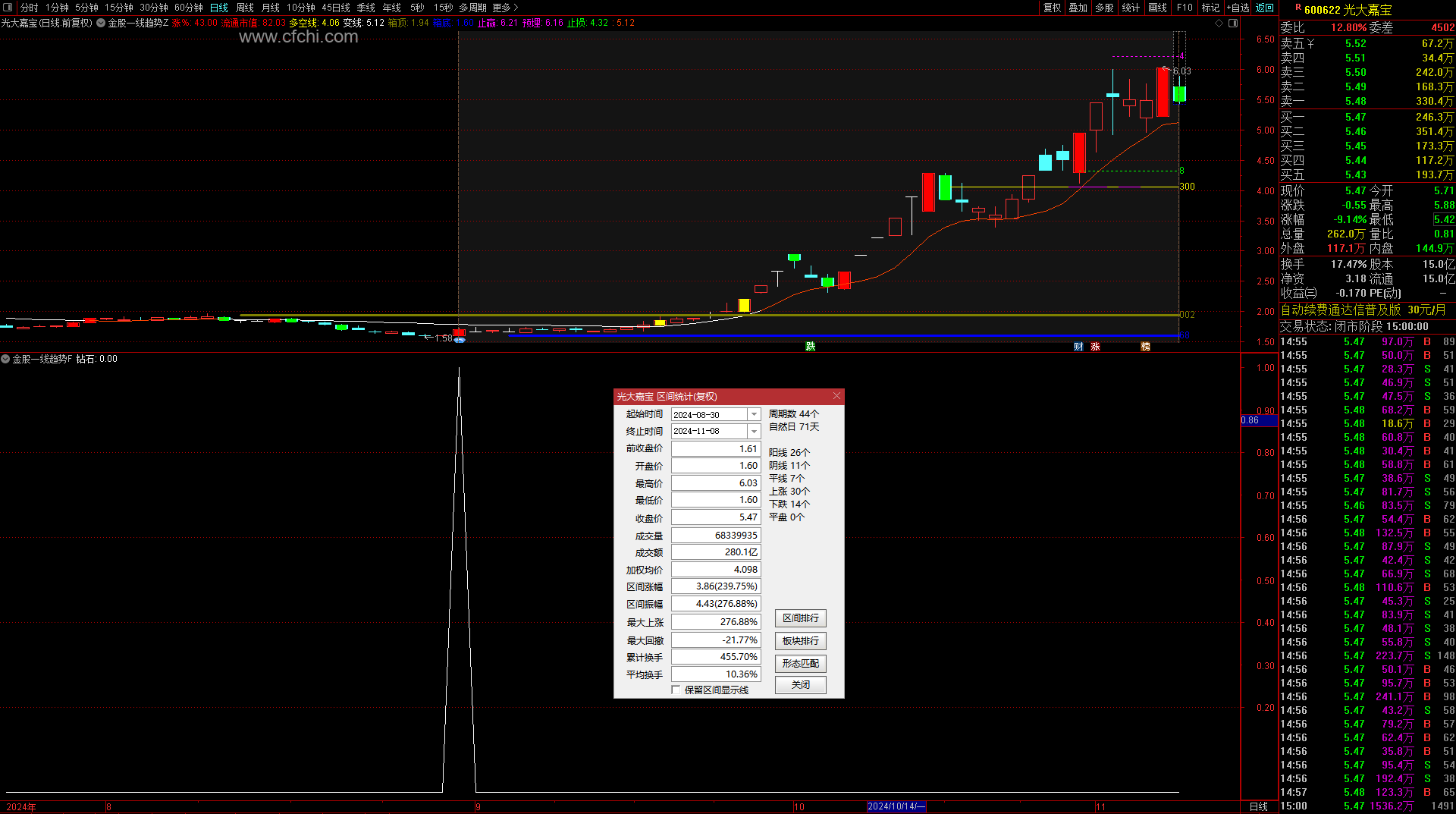Click the 涨 marker icon under the chart
Image resolution: width=1456 pixels, height=814 pixels.
click(1095, 347)
